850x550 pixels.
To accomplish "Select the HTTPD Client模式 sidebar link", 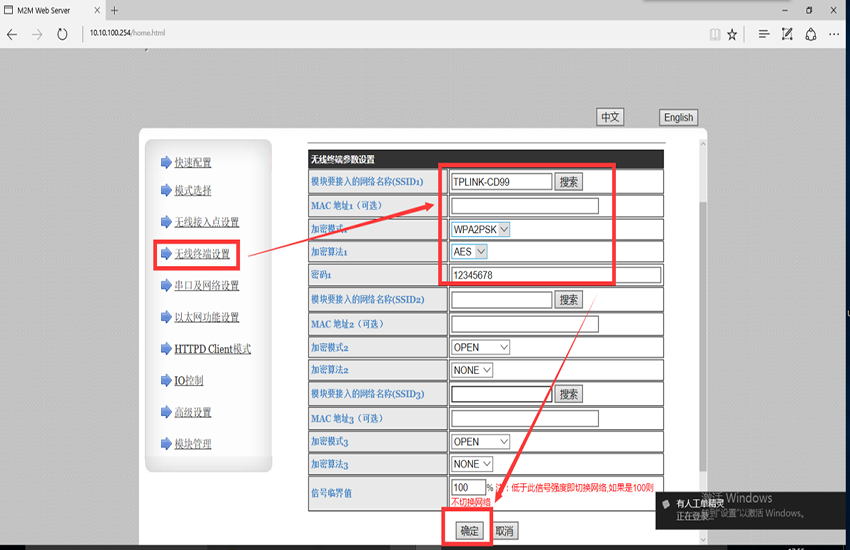I will click(x=212, y=349).
